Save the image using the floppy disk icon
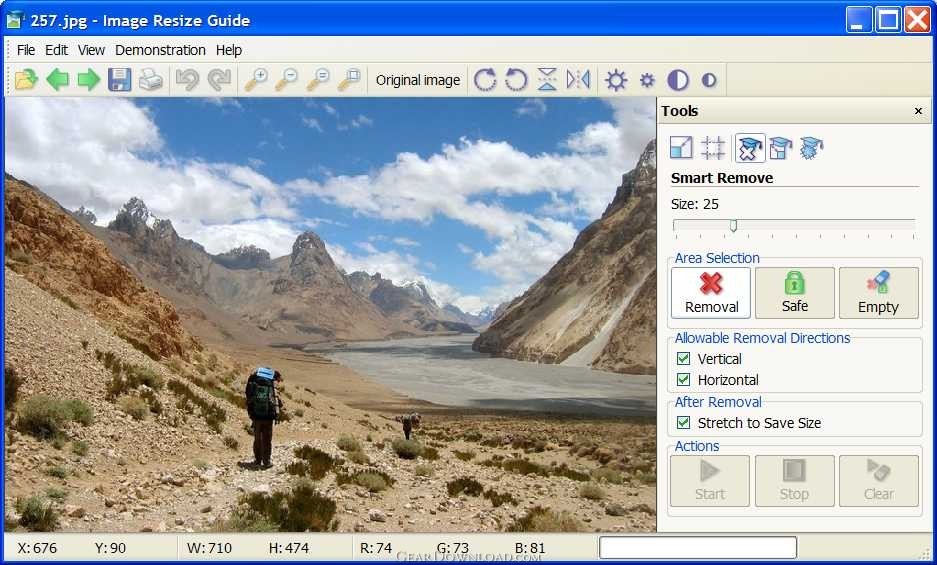Screen dimensions: 937x565 120,80
